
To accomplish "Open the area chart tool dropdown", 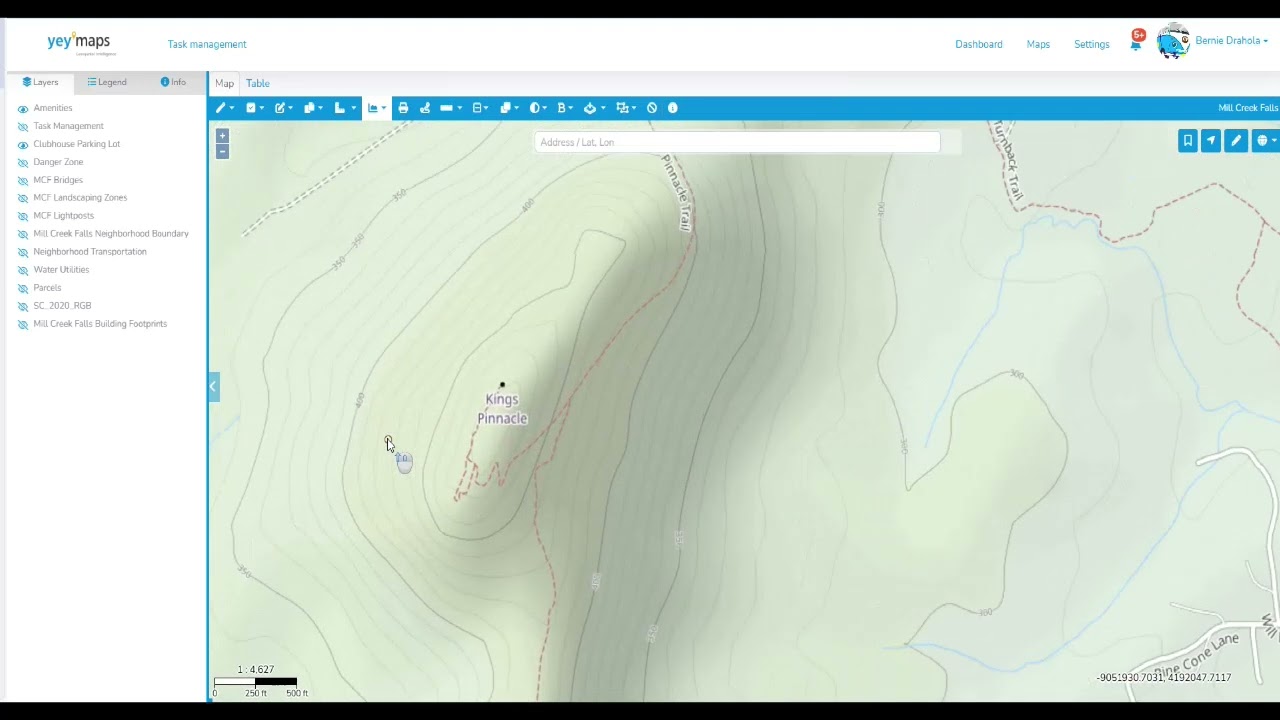I will 377,108.
